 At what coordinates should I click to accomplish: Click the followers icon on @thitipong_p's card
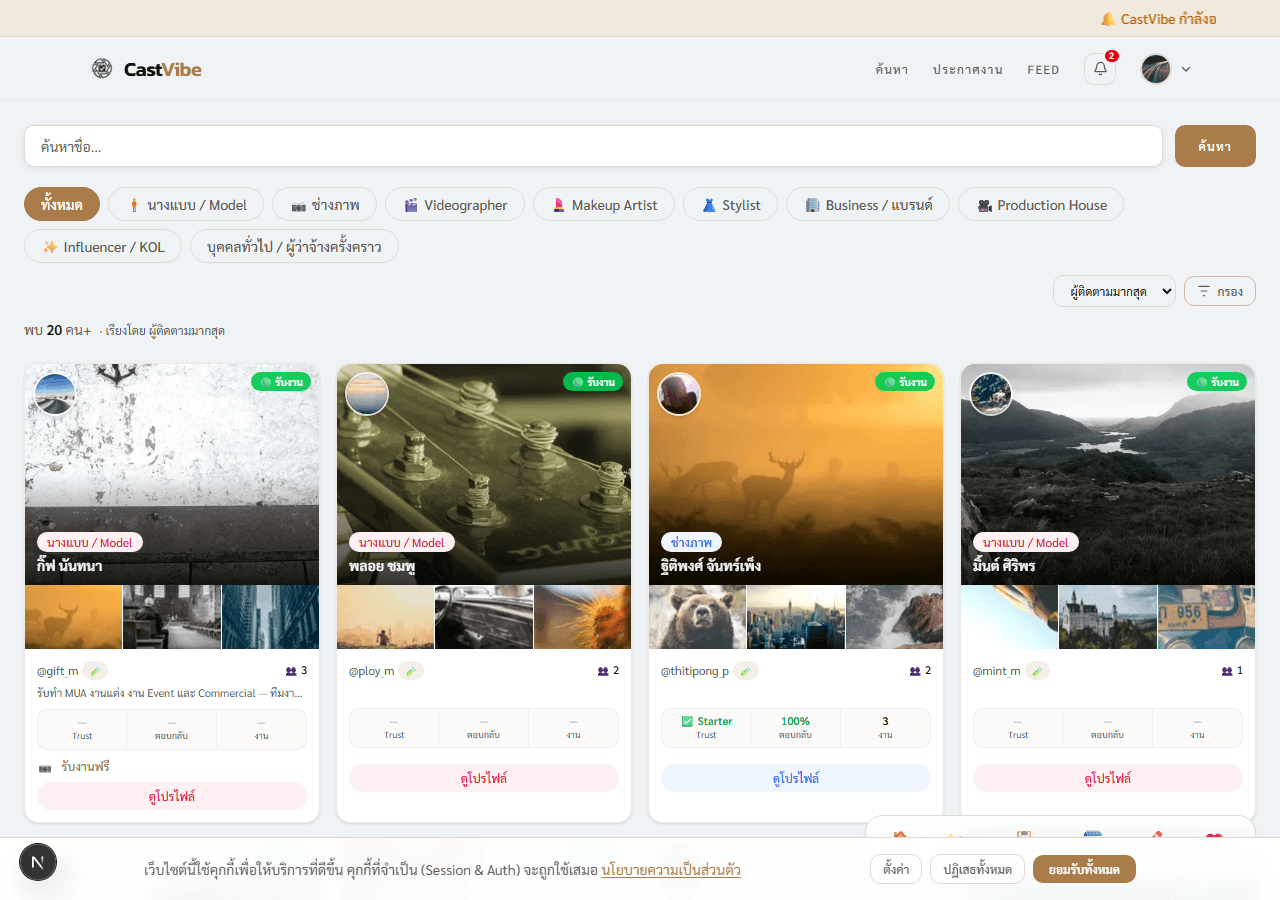915,671
